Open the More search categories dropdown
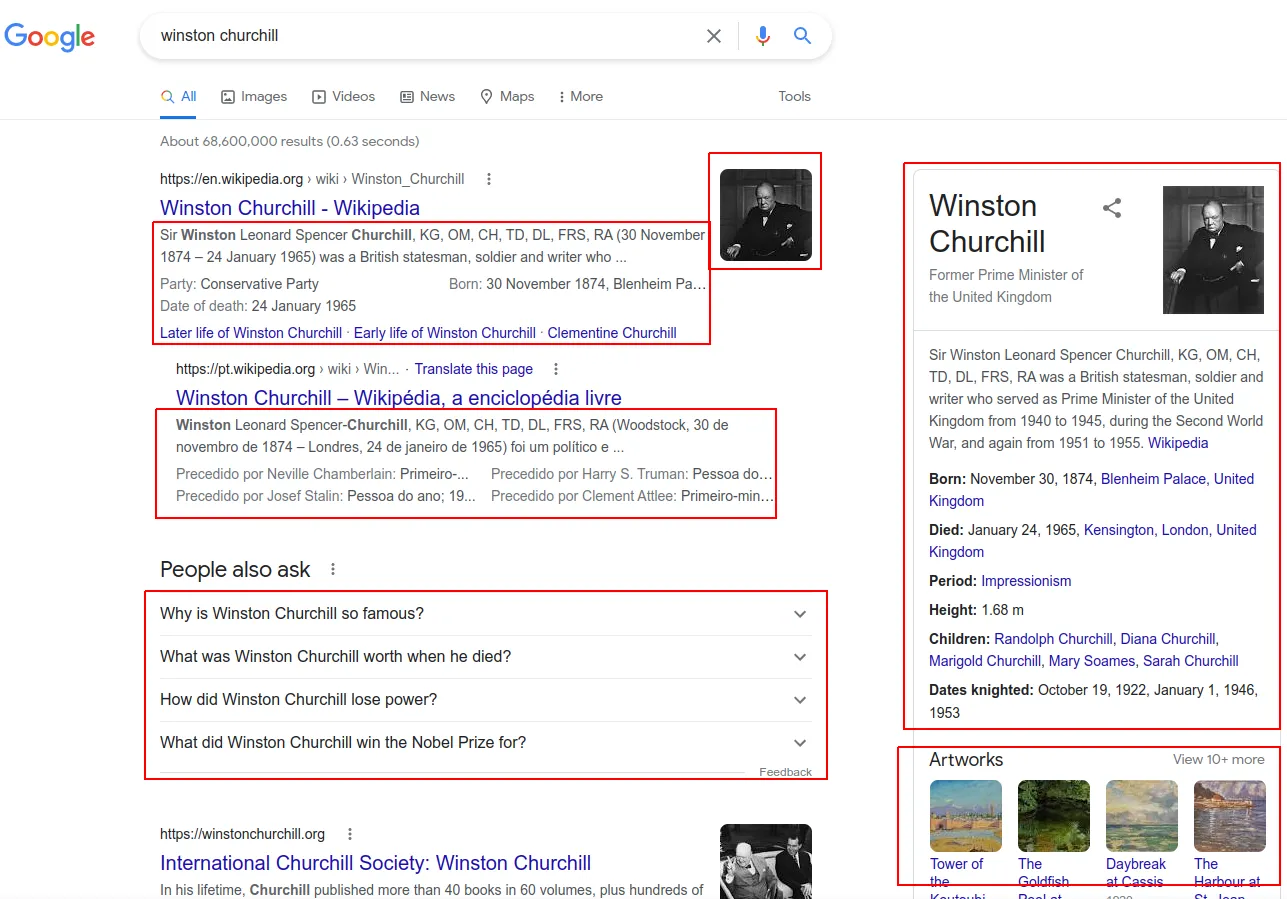 coord(580,97)
